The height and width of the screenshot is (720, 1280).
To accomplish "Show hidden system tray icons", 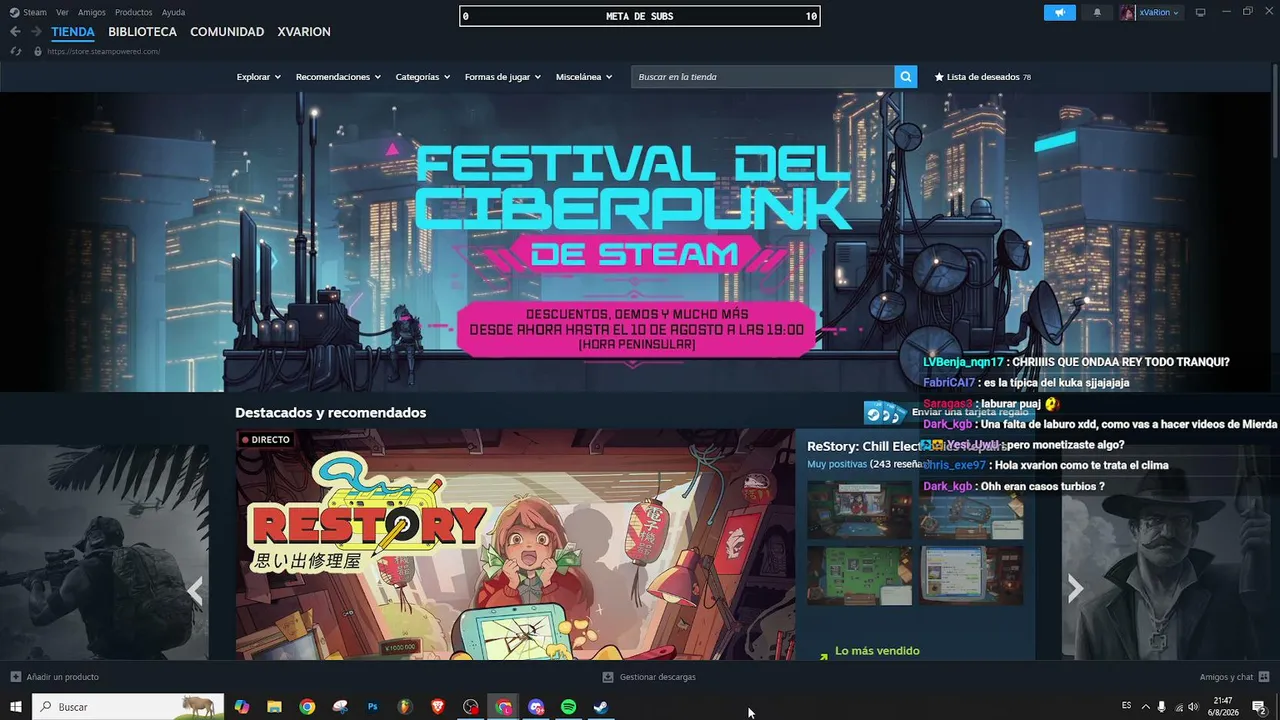I will tap(1145, 707).
